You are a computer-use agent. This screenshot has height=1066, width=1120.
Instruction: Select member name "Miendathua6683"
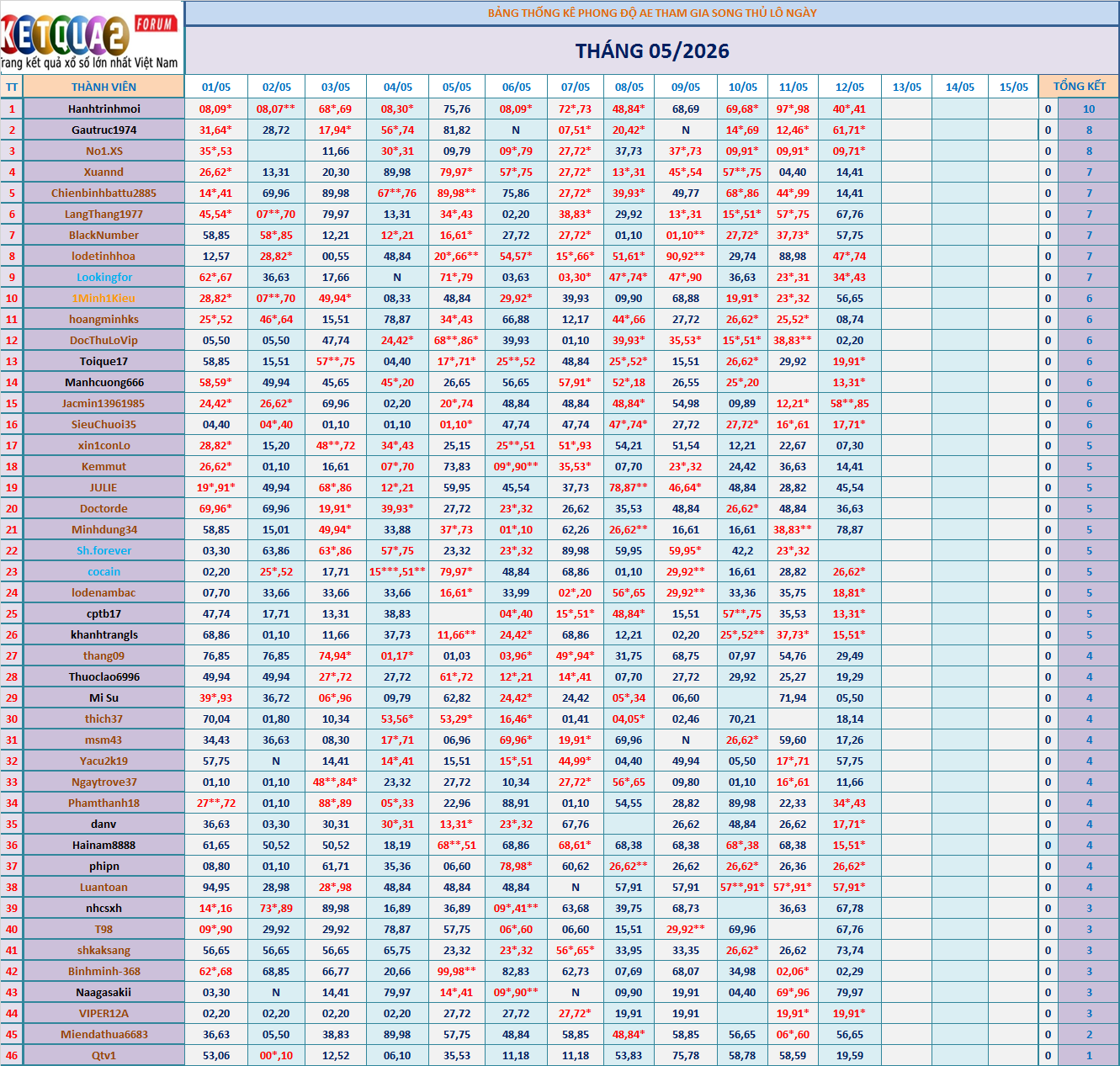(x=104, y=1034)
